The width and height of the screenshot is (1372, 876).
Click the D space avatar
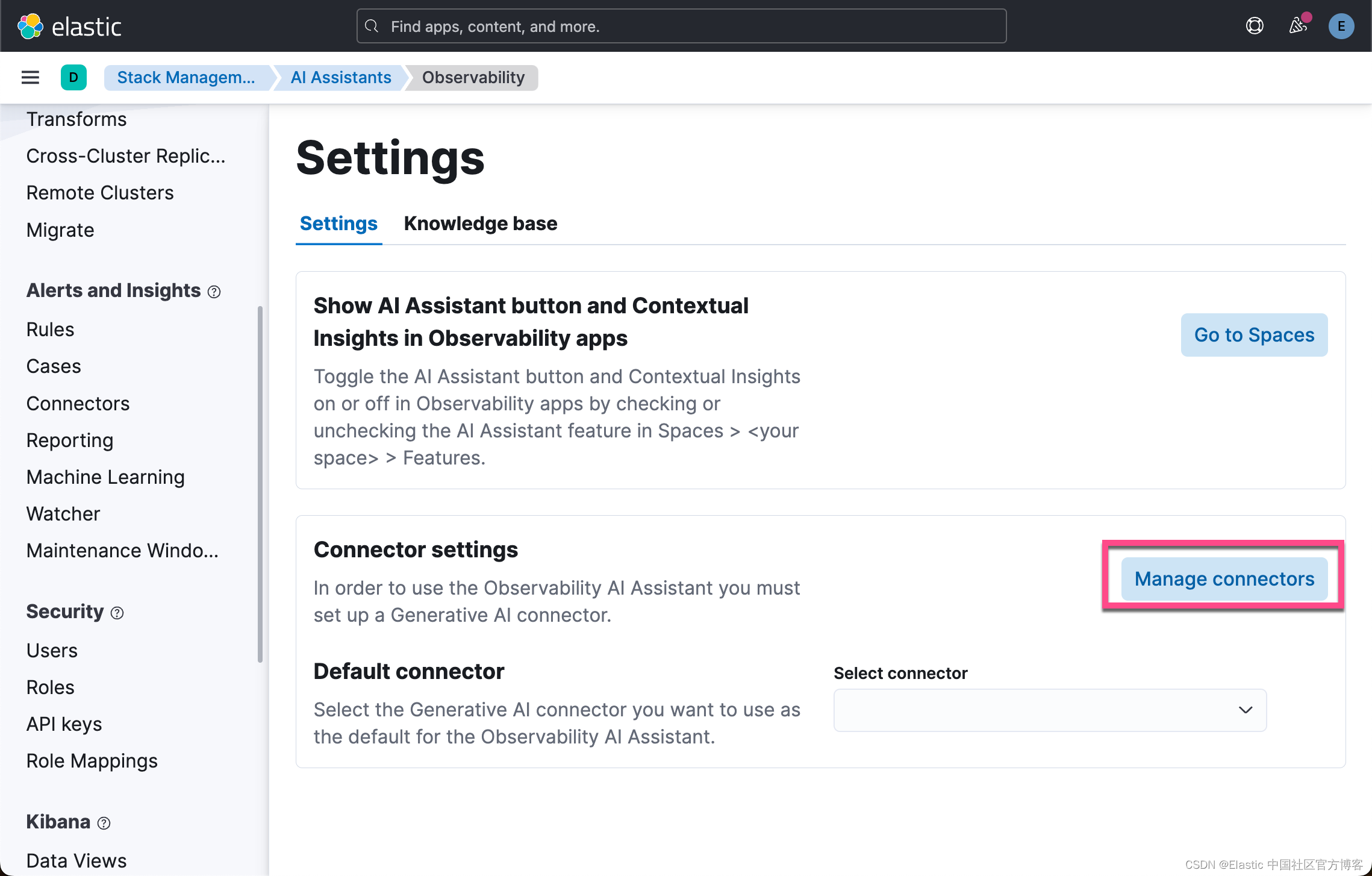coord(73,77)
